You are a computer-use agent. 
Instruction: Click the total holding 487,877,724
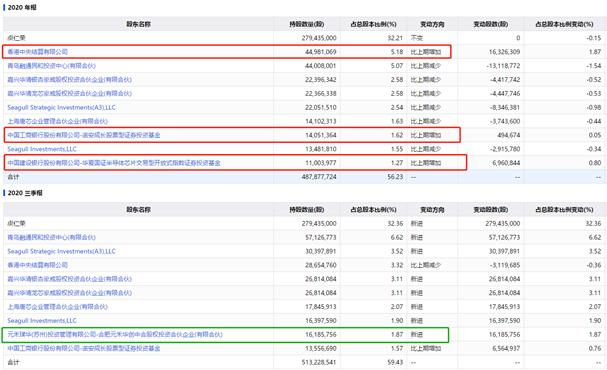tap(319, 177)
